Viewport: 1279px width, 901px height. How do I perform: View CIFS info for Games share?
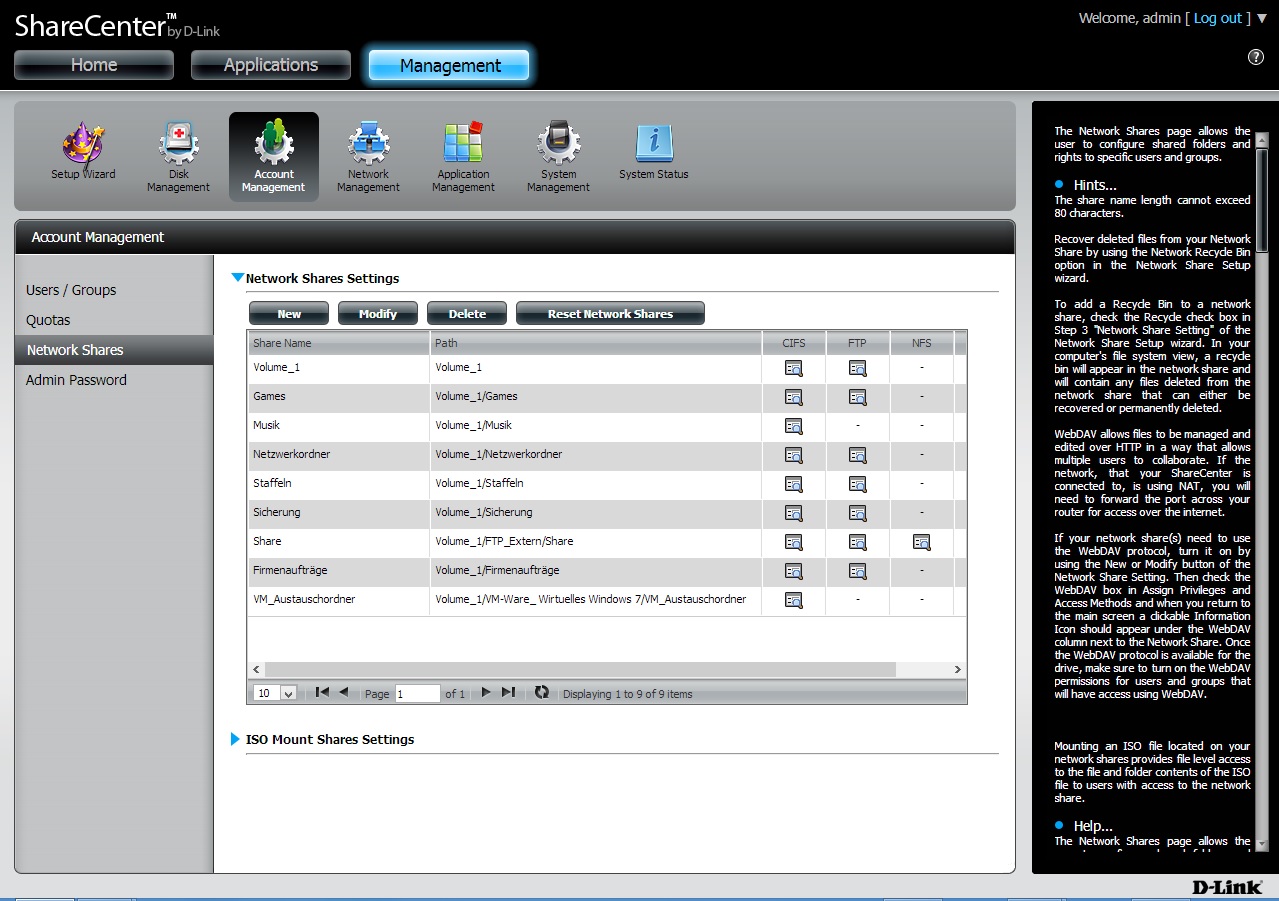[x=794, y=397]
